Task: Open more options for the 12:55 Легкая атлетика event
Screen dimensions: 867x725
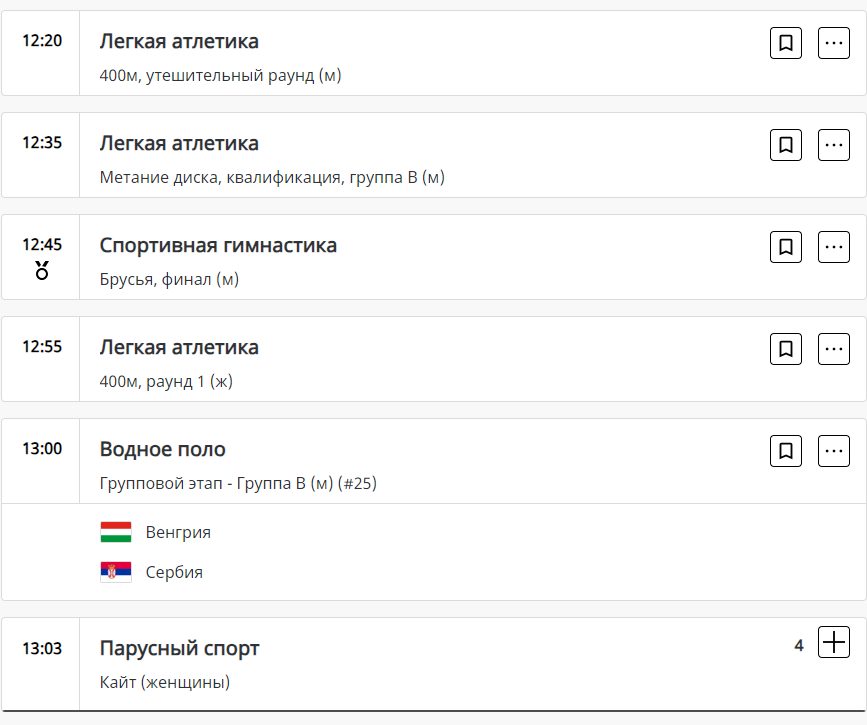Action: [x=834, y=349]
